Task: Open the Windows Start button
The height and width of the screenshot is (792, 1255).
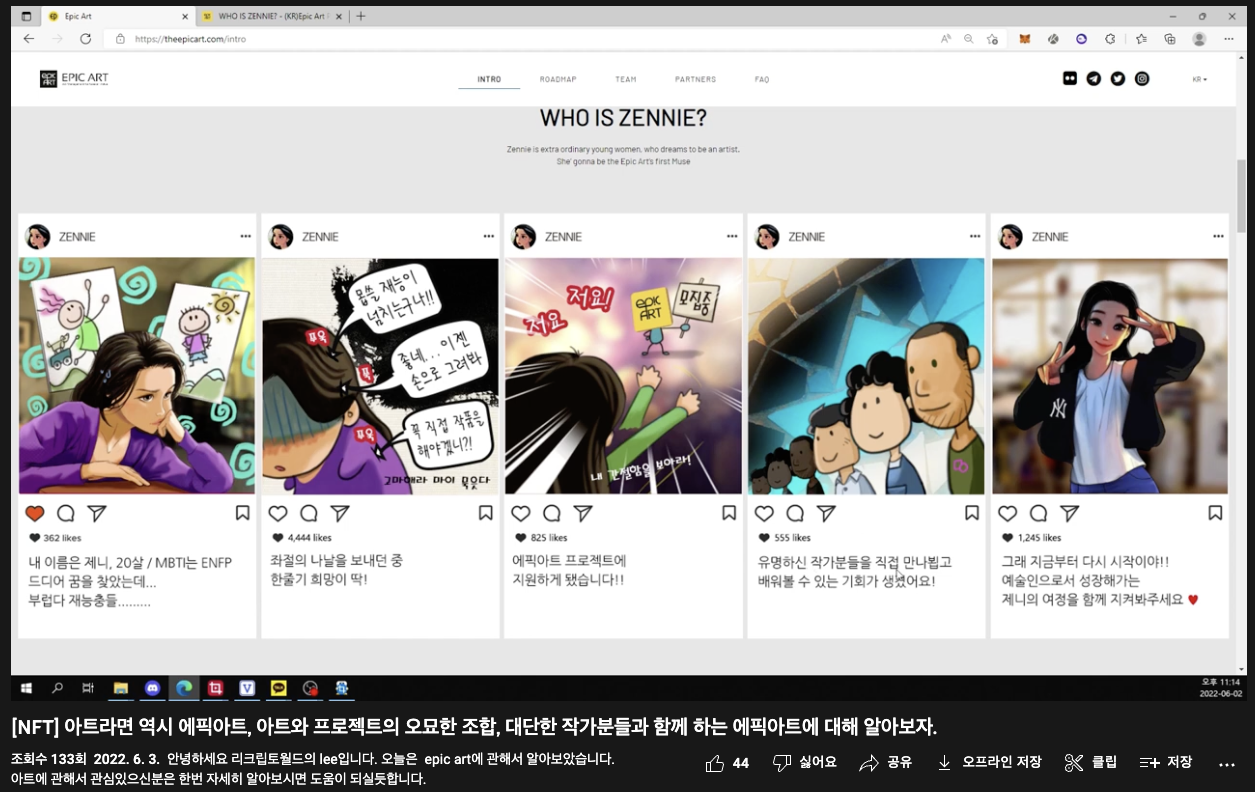Action: 27,688
